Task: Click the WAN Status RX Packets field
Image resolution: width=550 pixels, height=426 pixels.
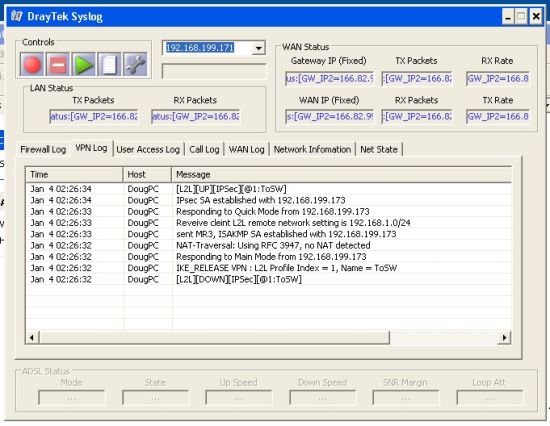Action: click(417, 117)
